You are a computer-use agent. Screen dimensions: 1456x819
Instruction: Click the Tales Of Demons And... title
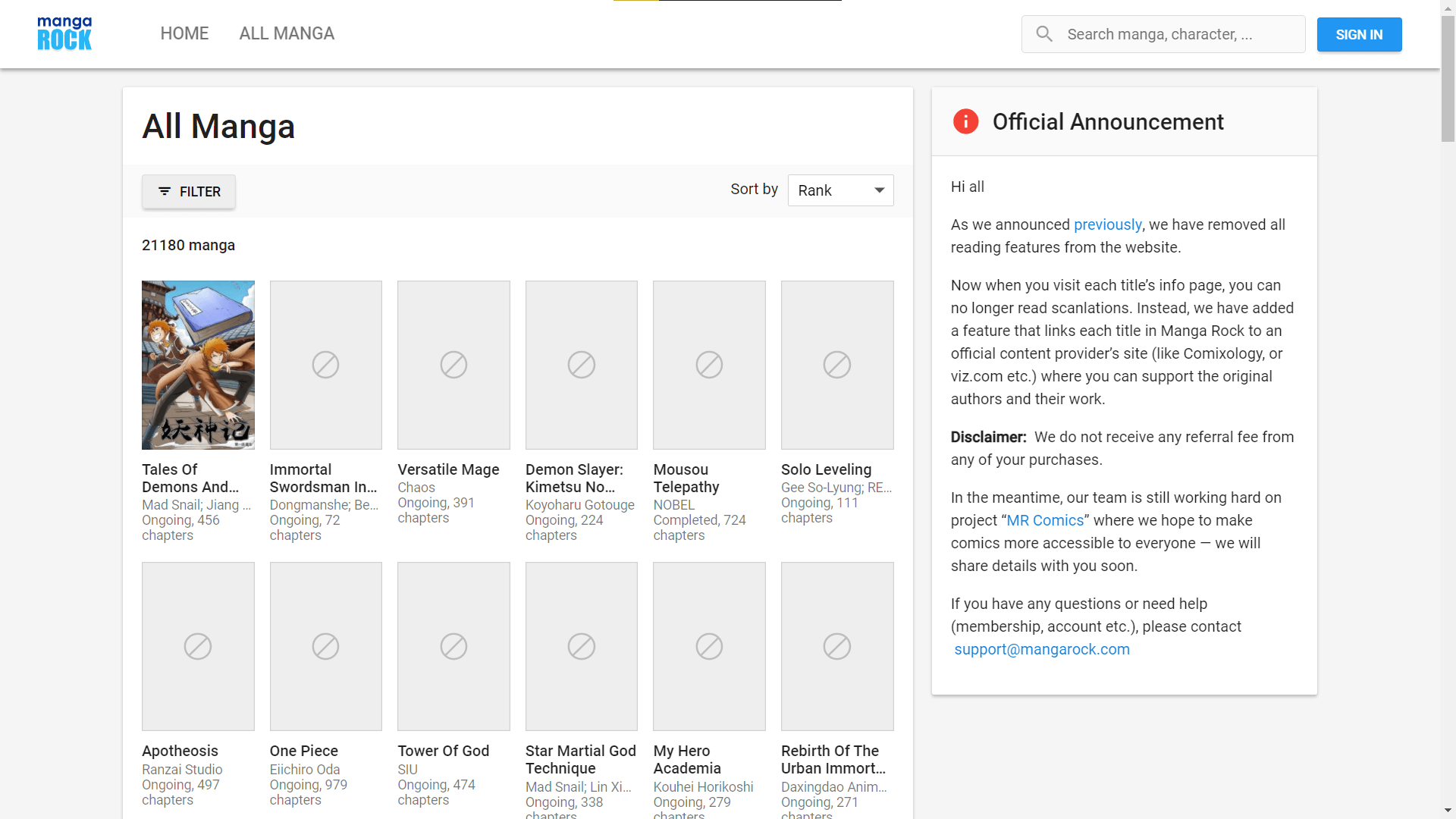[190, 478]
